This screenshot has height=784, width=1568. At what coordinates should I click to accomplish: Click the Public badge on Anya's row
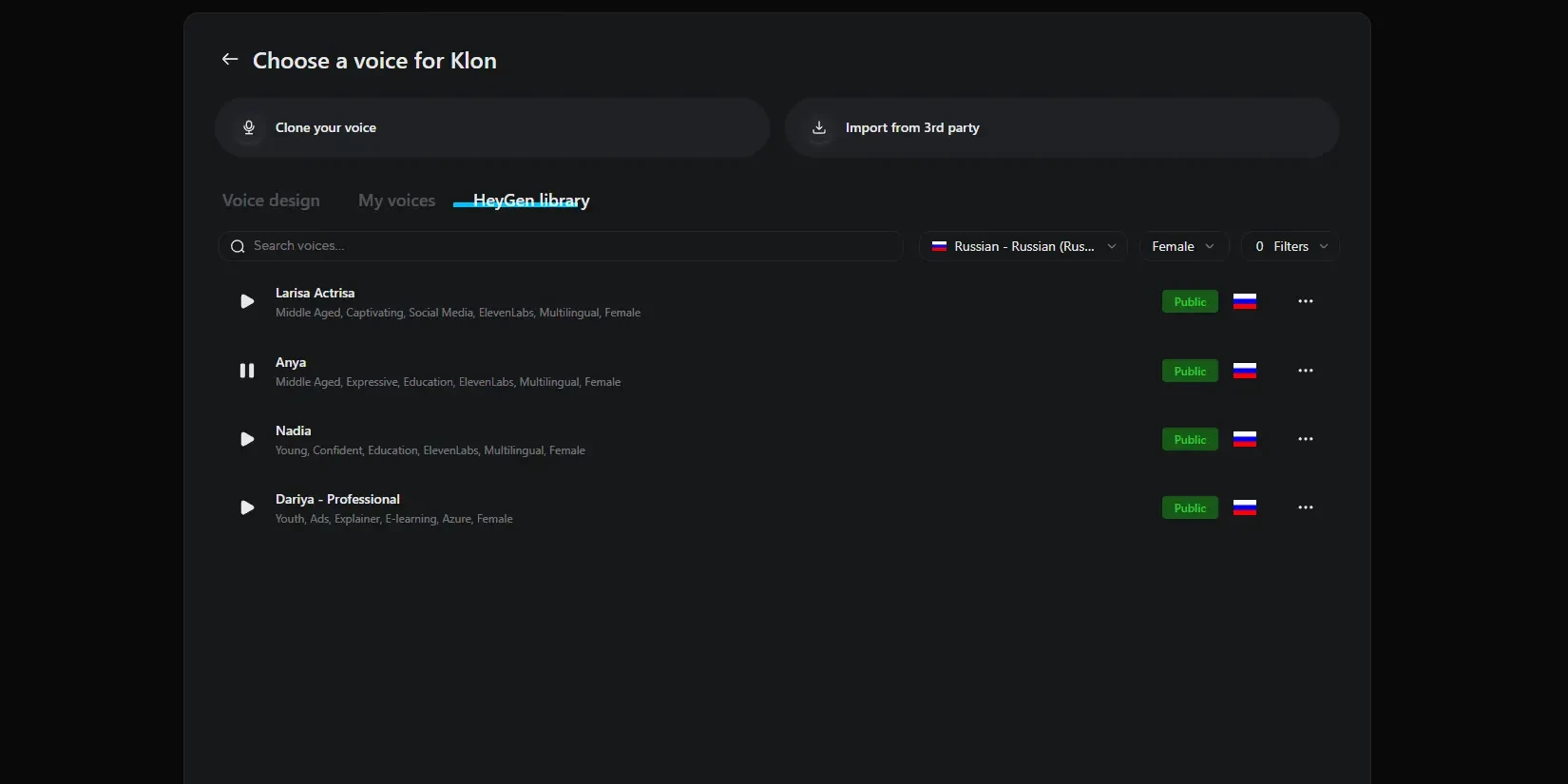pyautogui.click(x=1190, y=371)
